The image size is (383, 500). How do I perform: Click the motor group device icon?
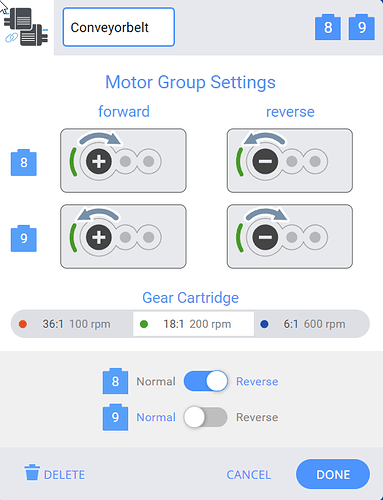coord(27,27)
